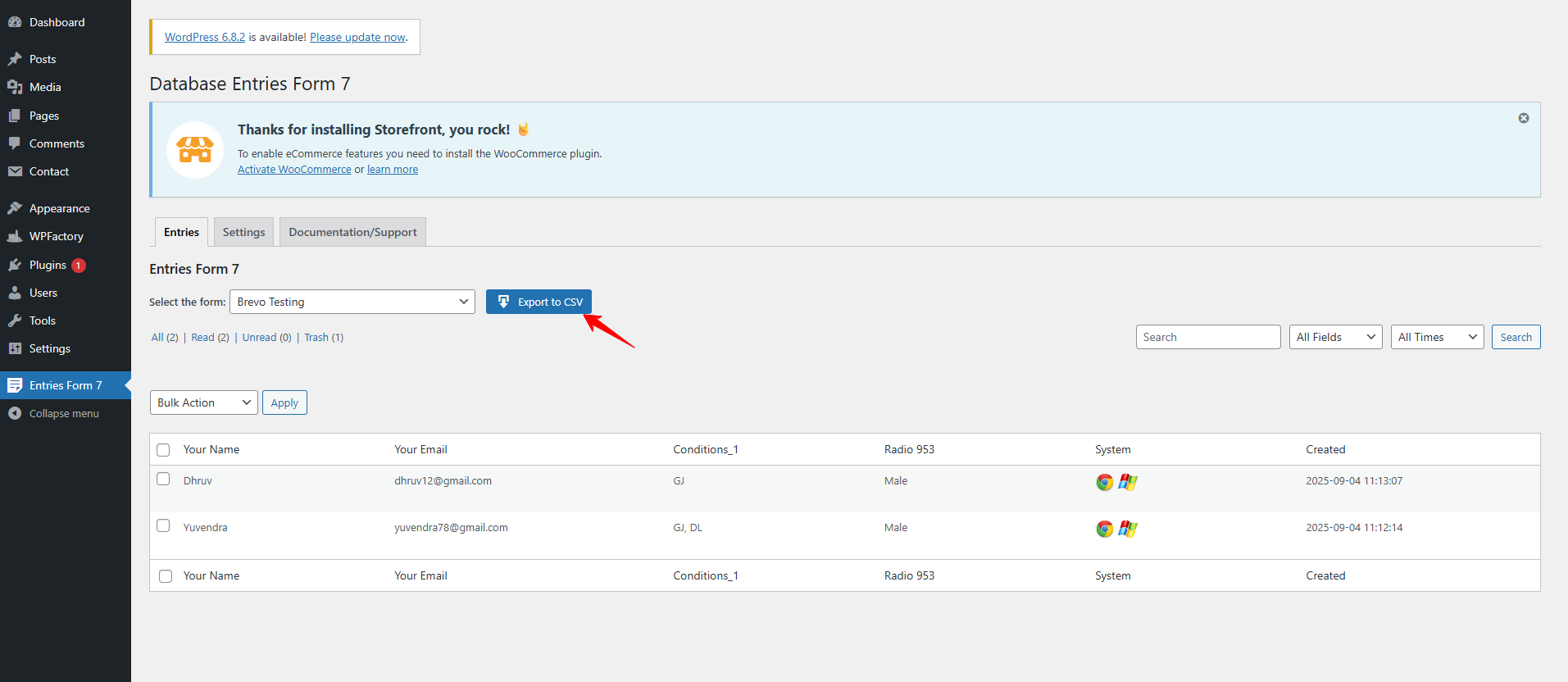Tick the checkbox for Yuvendra entry
Viewport: 1568px width, 682px height.
coord(163,526)
